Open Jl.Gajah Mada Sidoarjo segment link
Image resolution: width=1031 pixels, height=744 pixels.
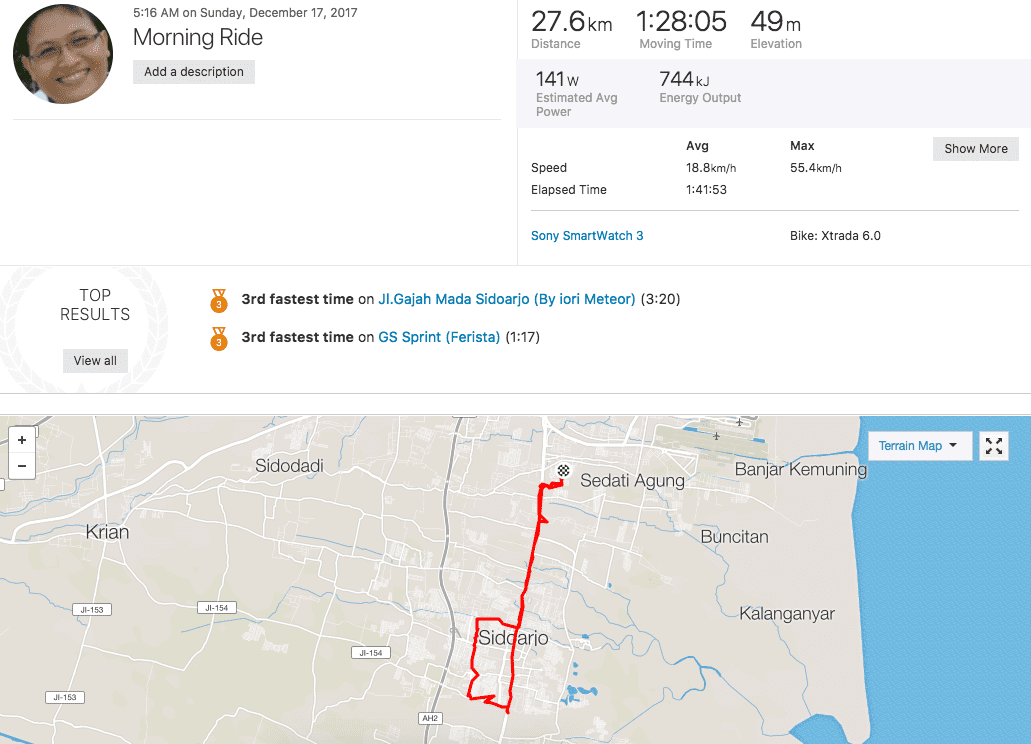(507, 299)
